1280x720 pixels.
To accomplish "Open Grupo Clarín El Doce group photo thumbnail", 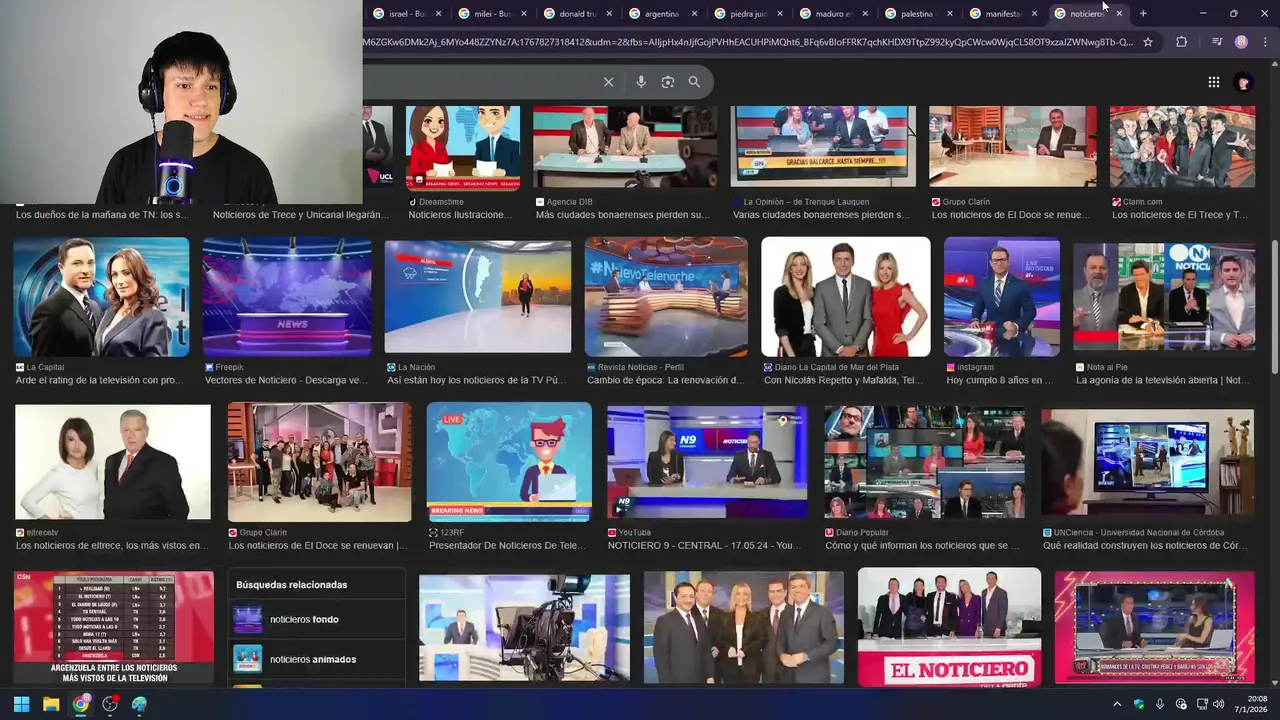I will click(x=319, y=462).
